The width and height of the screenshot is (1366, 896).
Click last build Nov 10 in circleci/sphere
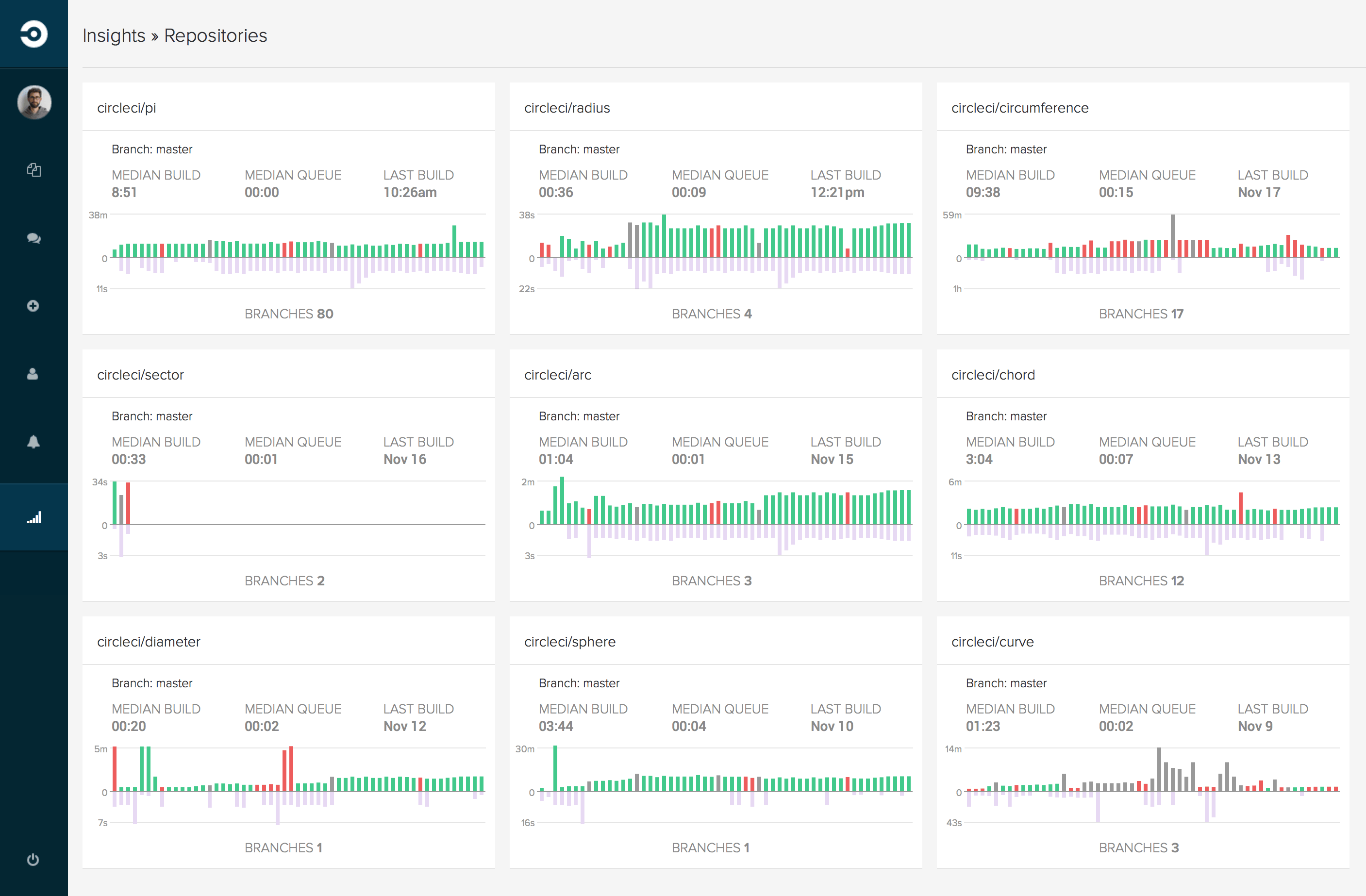832,726
